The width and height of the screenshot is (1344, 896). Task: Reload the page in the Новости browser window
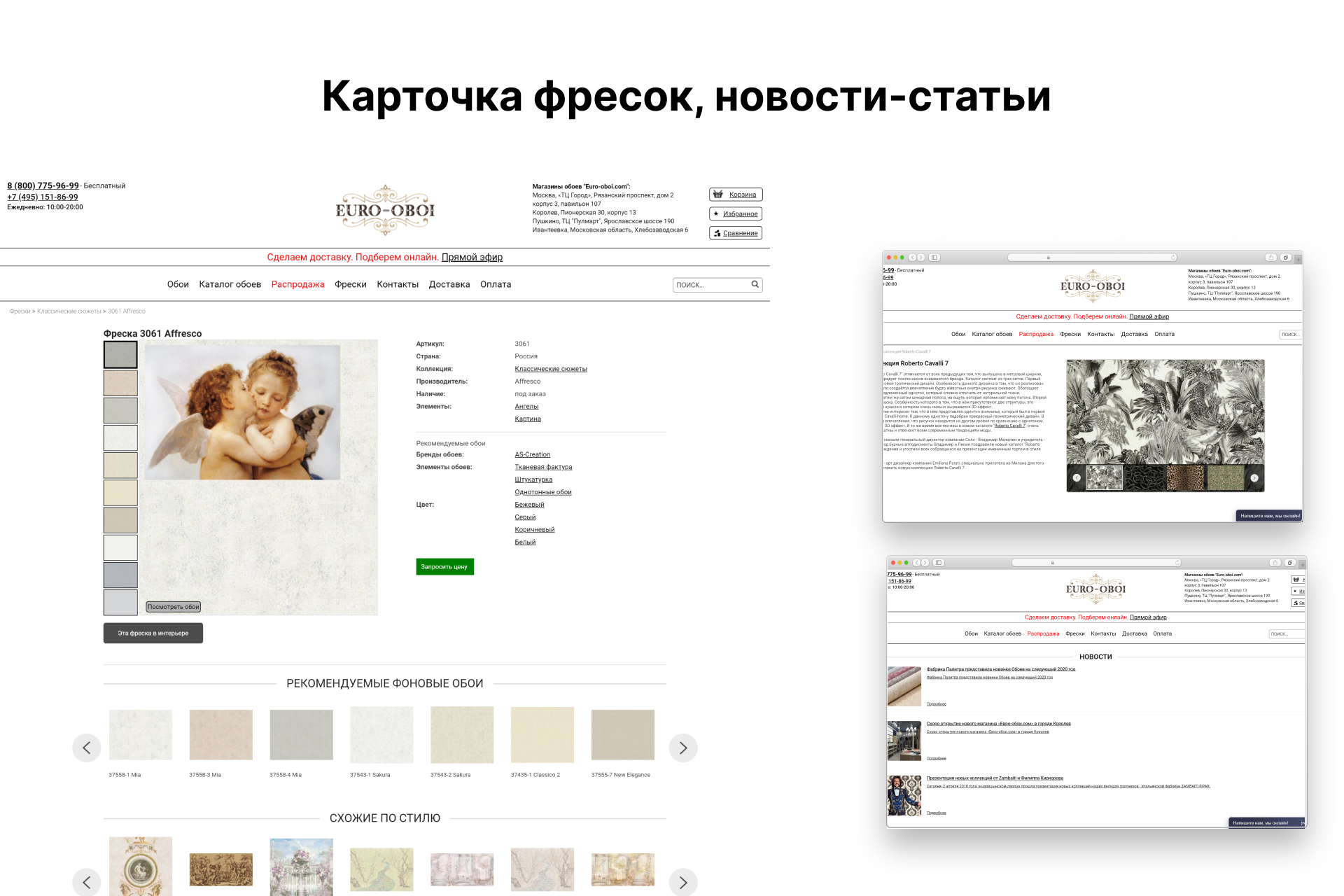(1177, 563)
